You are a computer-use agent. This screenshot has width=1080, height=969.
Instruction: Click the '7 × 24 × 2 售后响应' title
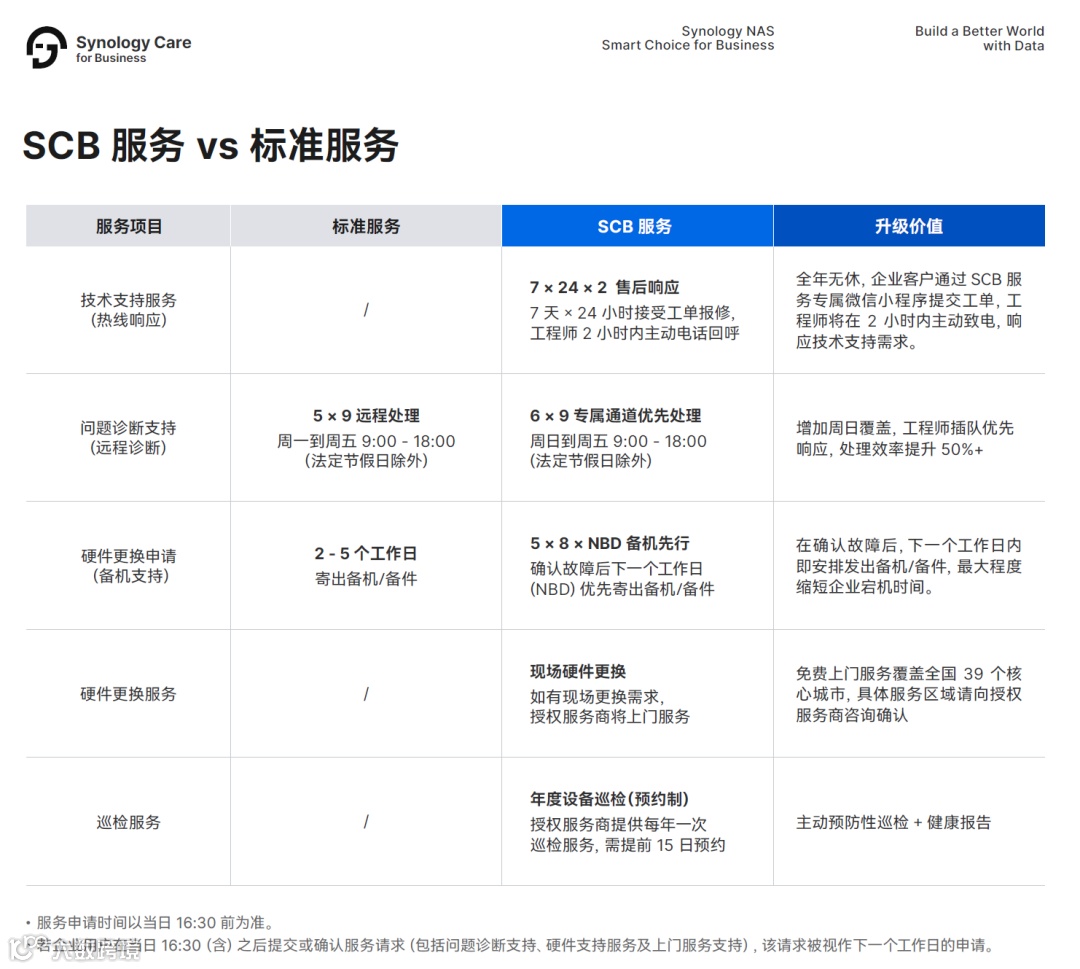604,287
